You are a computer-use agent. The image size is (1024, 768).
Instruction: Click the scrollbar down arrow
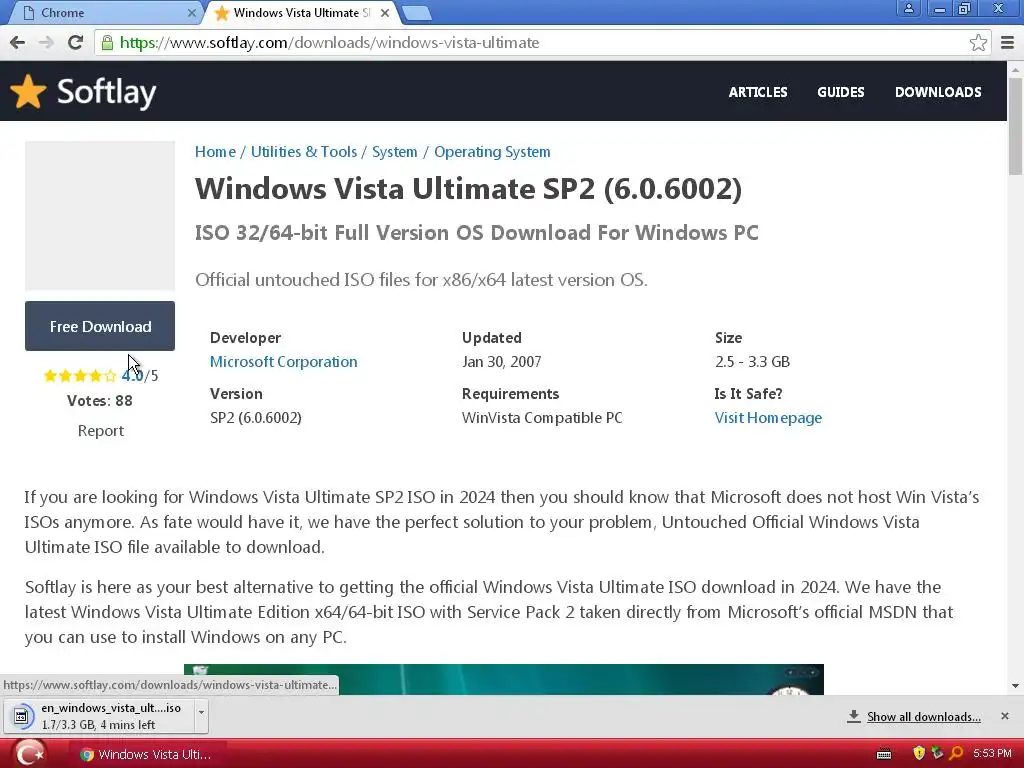[x=1015, y=686]
